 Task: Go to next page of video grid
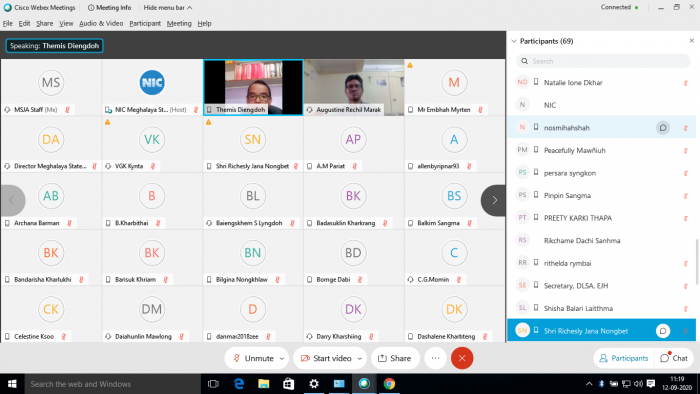coord(493,200)
